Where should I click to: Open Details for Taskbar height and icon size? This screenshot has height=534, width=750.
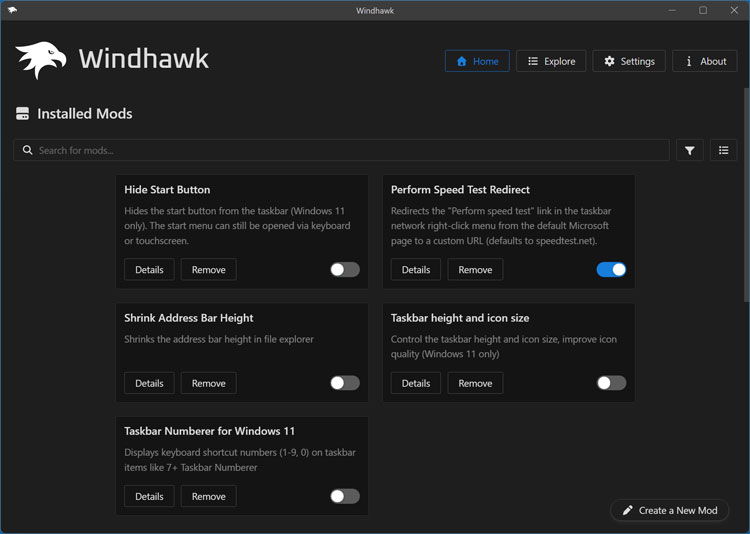[416, 383]
